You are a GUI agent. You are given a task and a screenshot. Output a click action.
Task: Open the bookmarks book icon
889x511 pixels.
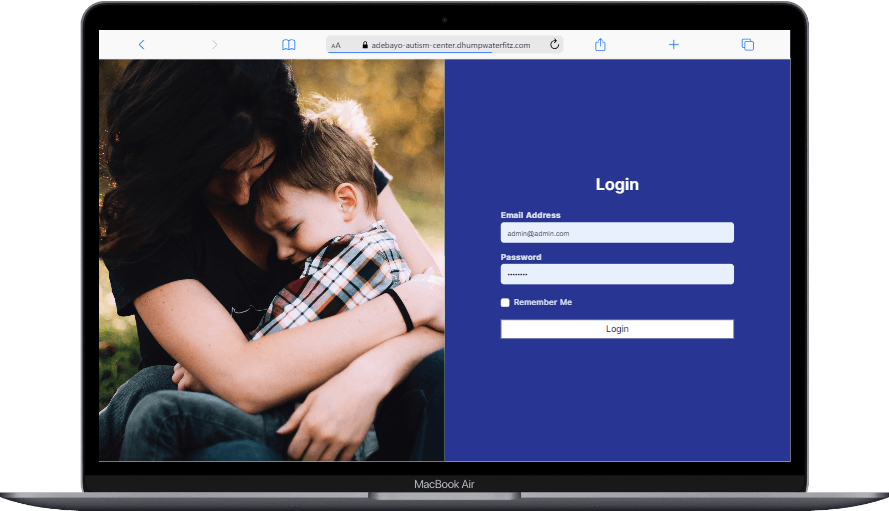[x=288, y=45]
